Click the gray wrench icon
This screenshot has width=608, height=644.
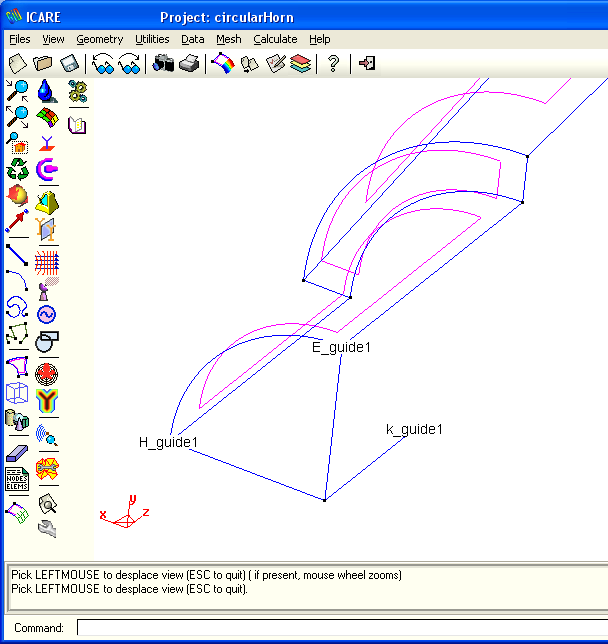(x=47, y=529)
